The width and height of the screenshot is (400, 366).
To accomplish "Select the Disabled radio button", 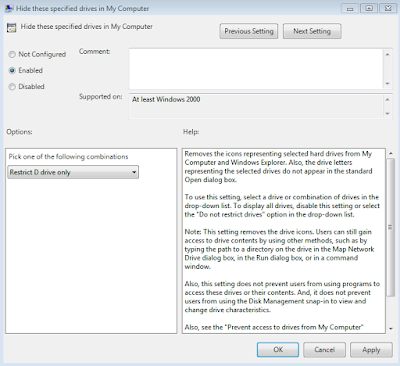I will (12, 87).
